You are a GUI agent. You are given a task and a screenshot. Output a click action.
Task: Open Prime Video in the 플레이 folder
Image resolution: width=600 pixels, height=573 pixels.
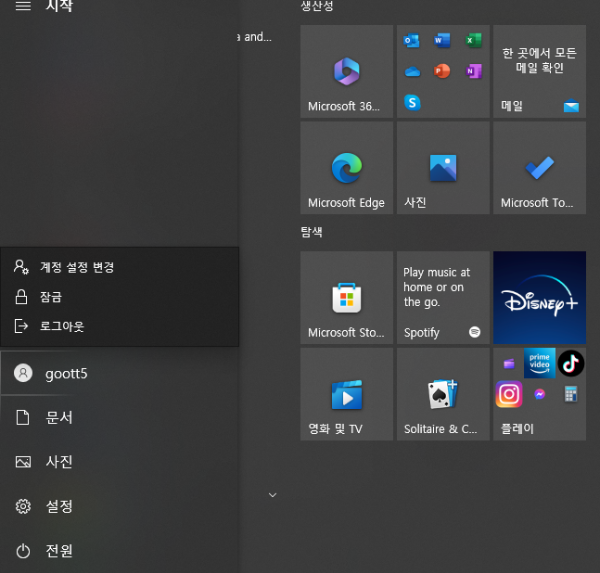coord(539,363)
